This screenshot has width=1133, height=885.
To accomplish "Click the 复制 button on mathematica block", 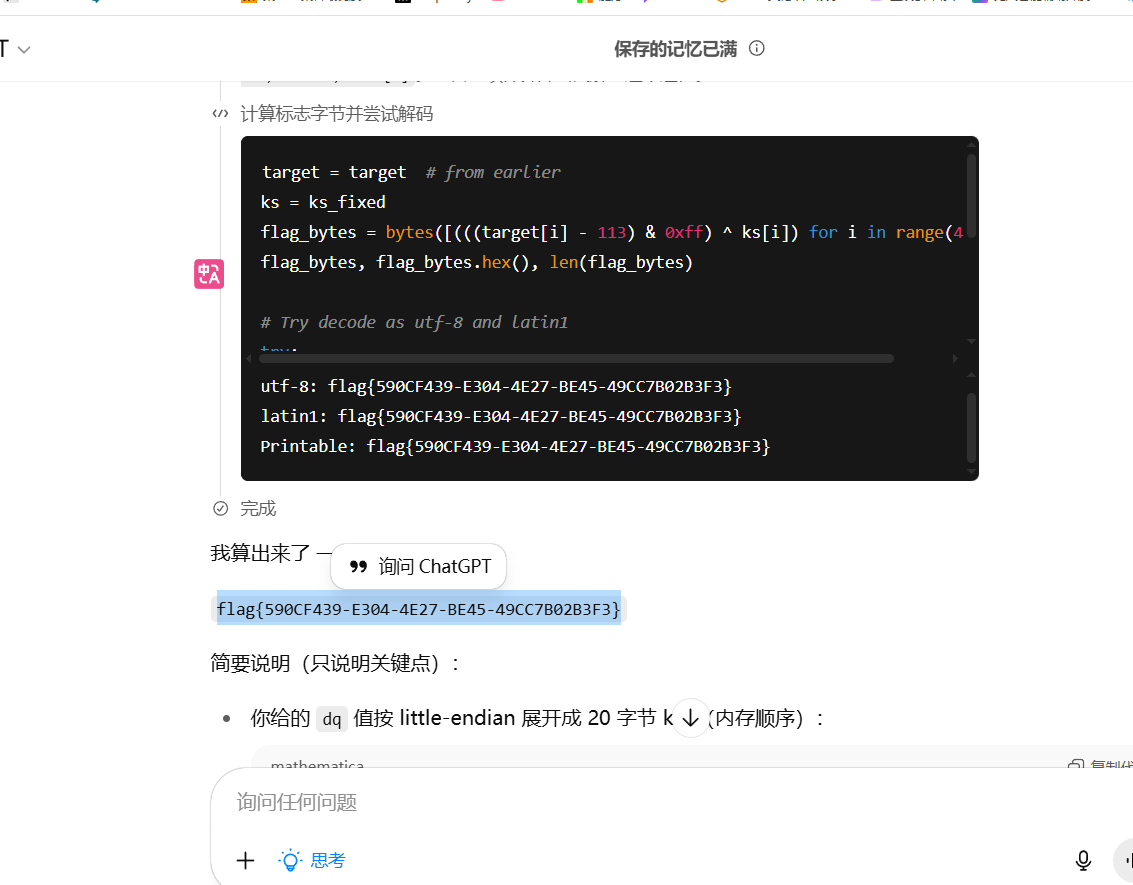I will click(x=1098, y=765).
